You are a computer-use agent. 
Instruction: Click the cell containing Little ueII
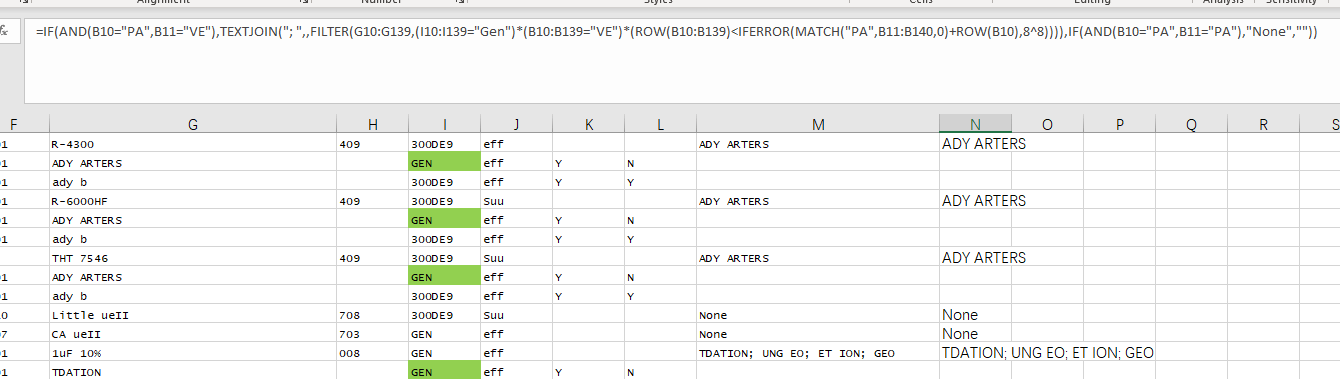click(x=192, y=315)
